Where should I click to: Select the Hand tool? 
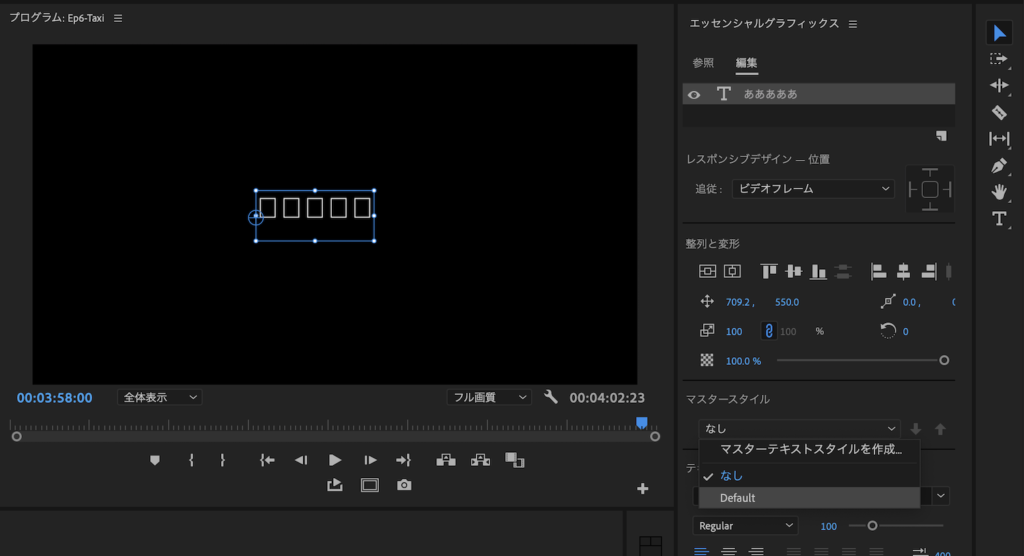998,192
